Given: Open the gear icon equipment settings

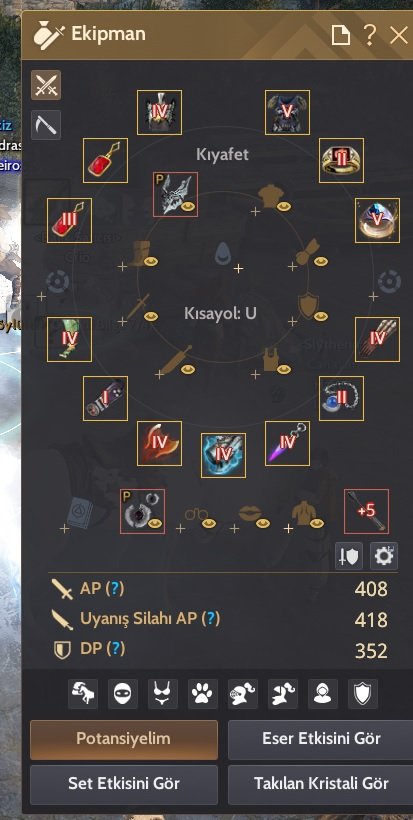Looking at the screenshot, I should [384, 556].
